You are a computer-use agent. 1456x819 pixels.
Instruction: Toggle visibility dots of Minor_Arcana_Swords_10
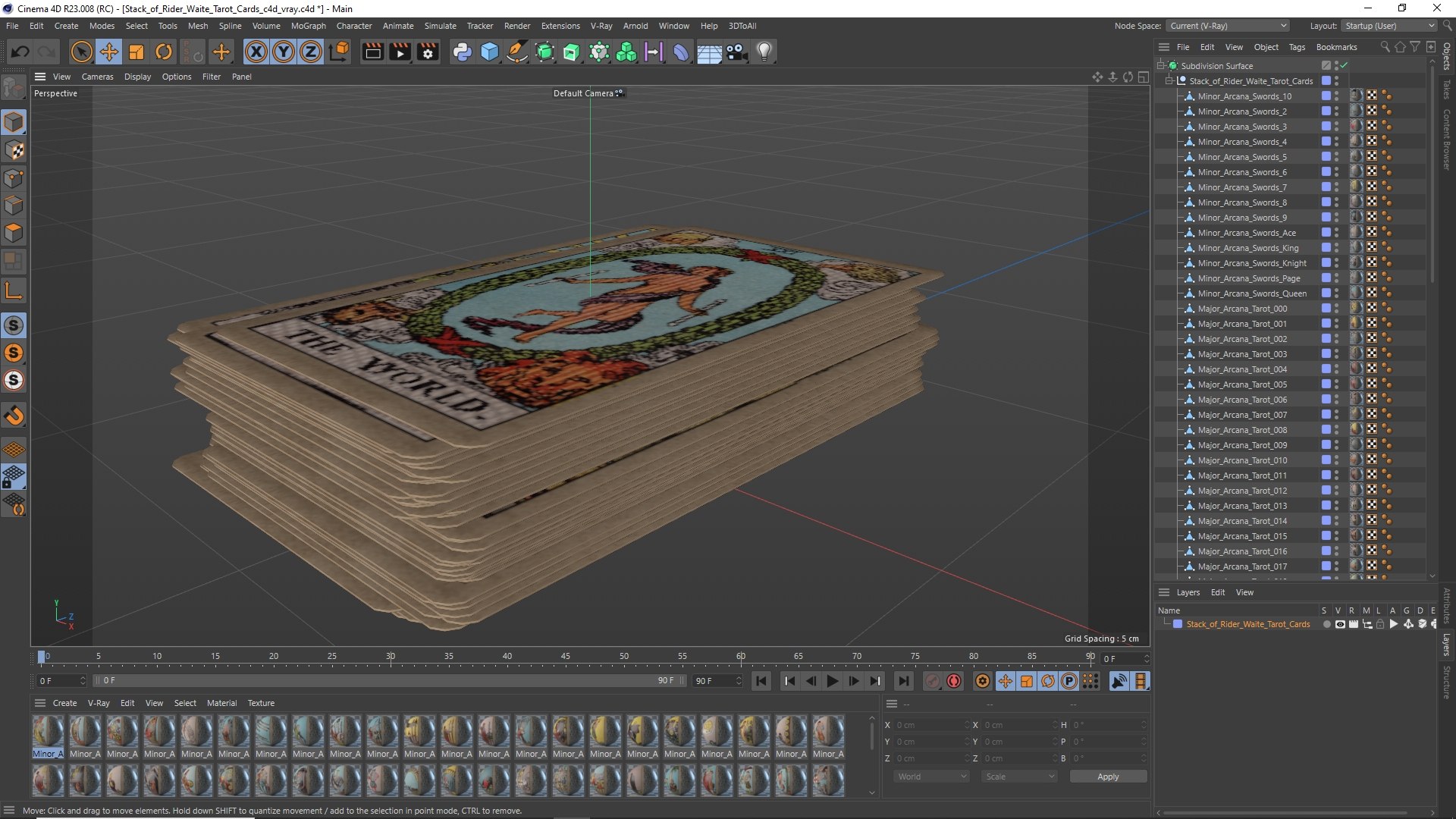click(x=1336, y=96)
